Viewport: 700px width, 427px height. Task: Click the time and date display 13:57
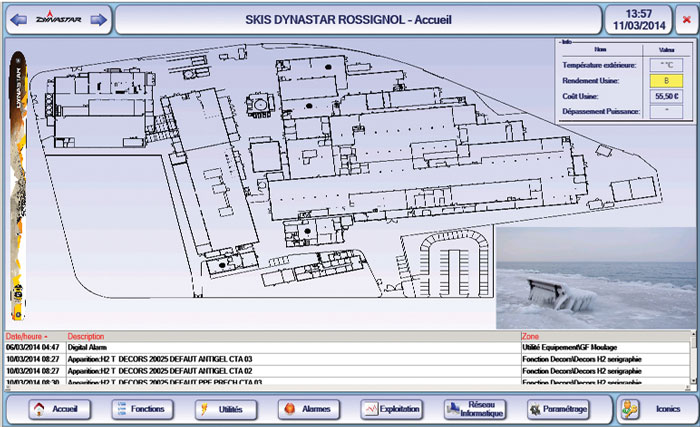(639, 20)
